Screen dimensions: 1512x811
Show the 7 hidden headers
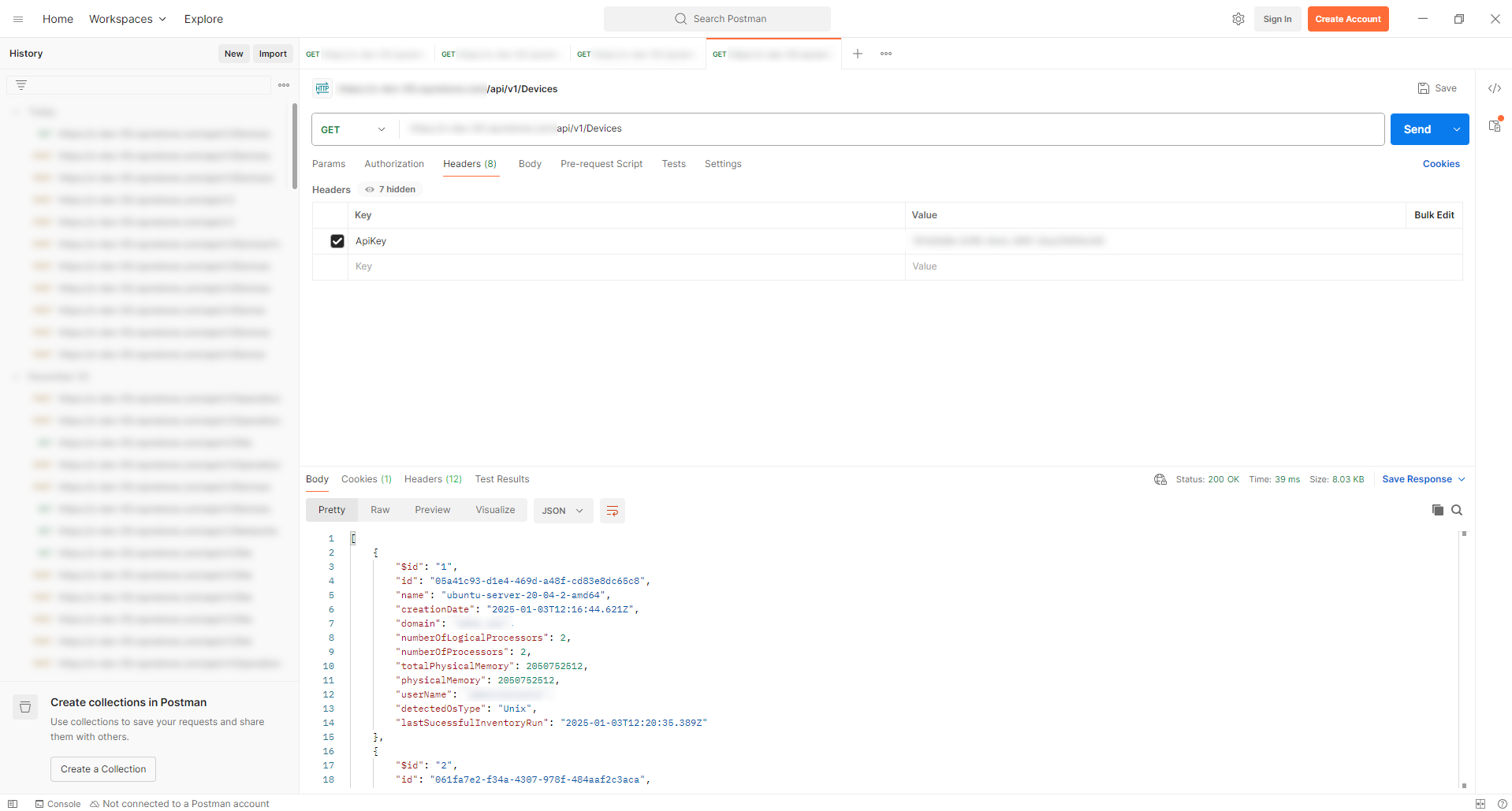coord(393,189)
